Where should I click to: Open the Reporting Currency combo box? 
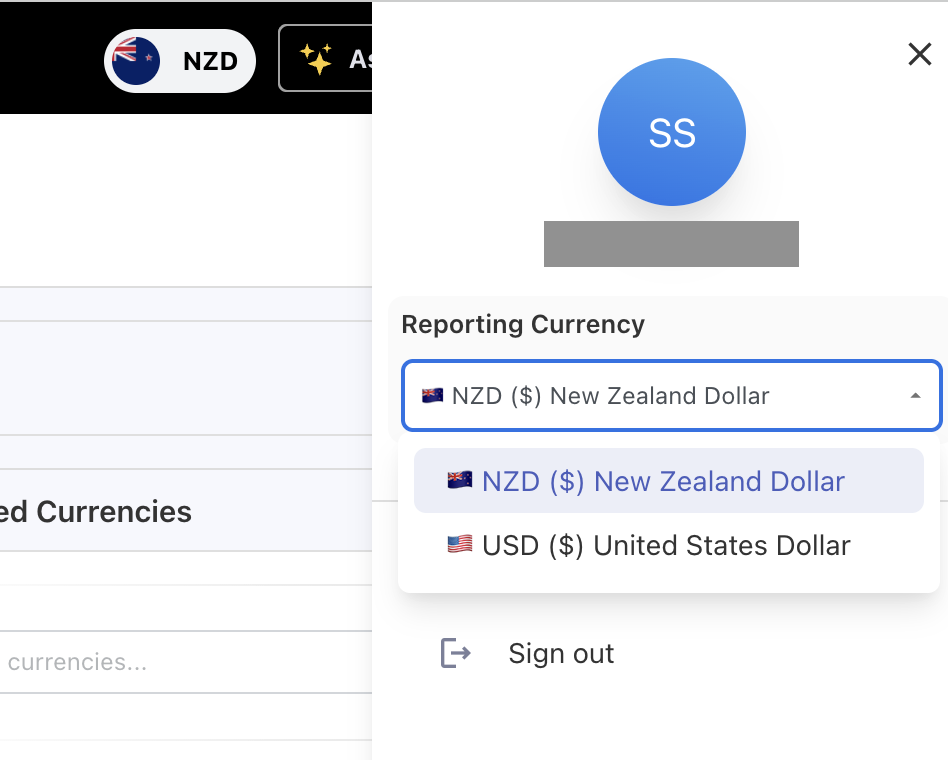tap(670, 395)
